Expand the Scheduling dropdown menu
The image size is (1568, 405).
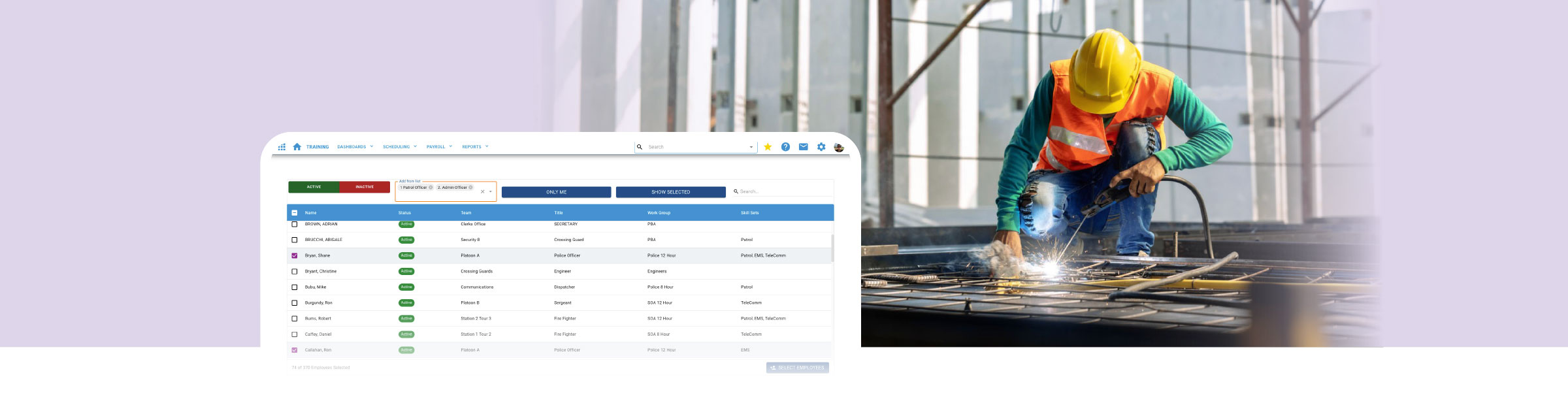click(x=399, y=147)
